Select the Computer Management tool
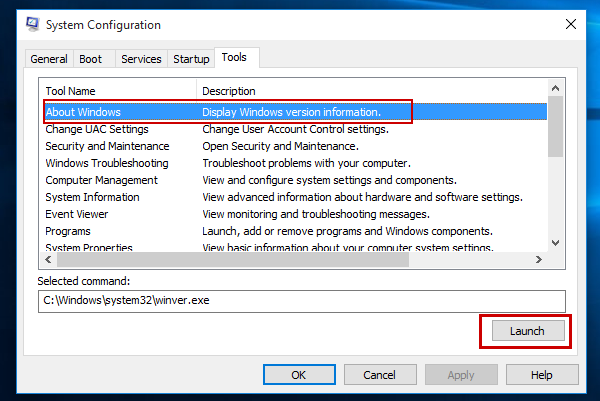The width and height of the screenshot is (600, 401). 295,180
